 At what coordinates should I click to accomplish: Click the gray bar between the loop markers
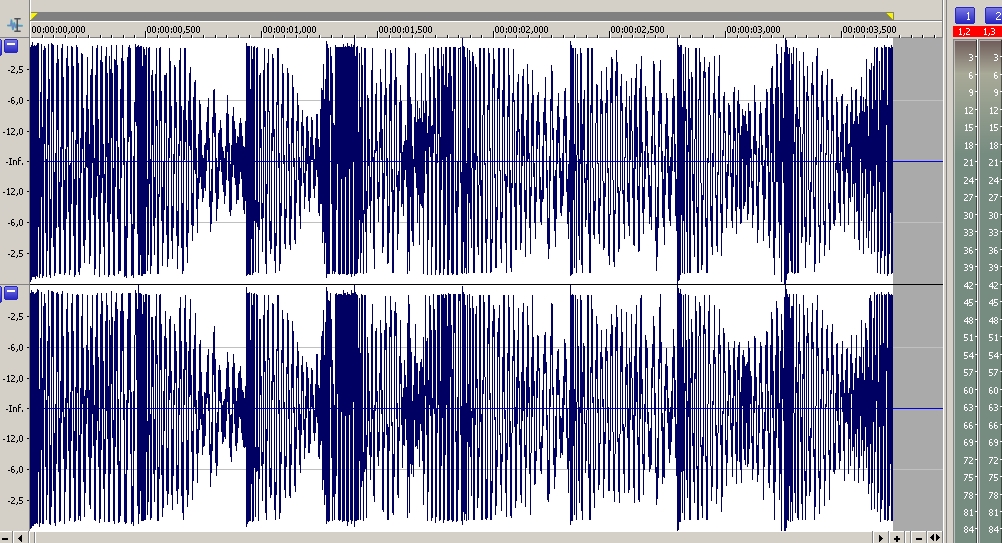click(460, 16)
